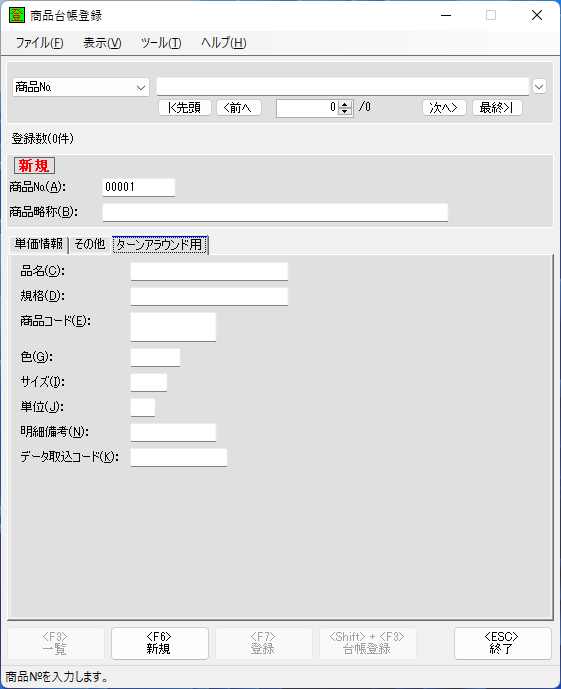
Task: Click the 色(G) input field
Action: [155, 358]
